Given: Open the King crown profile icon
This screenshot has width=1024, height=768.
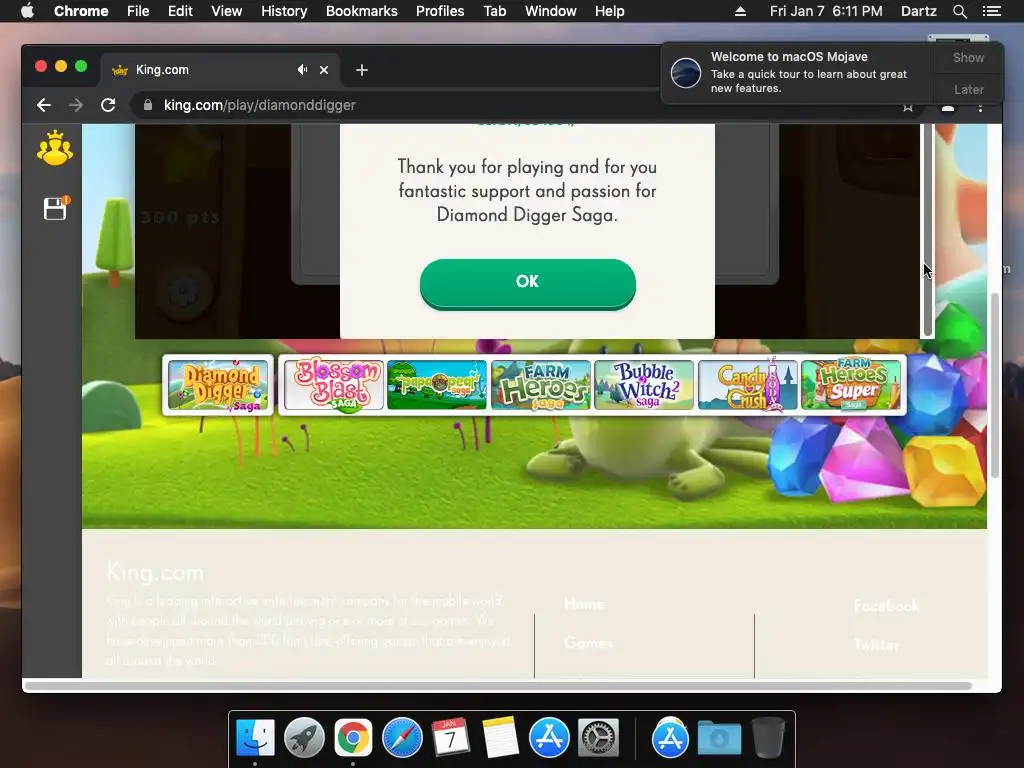Looking at the screenshot, I should click(x=55, y=148).
